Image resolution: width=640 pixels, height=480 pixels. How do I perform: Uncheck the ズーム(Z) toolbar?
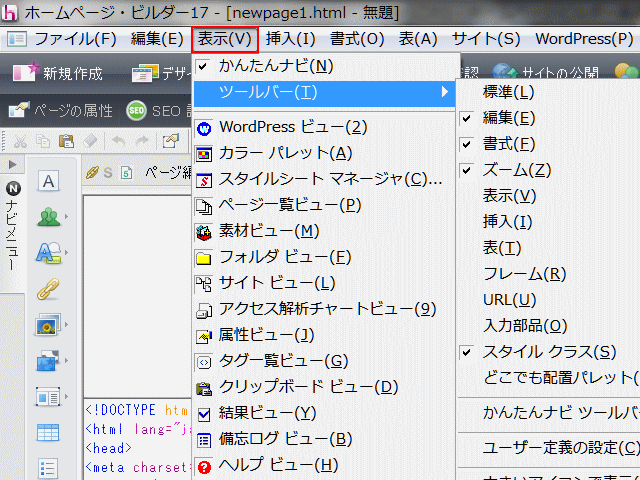549,171
